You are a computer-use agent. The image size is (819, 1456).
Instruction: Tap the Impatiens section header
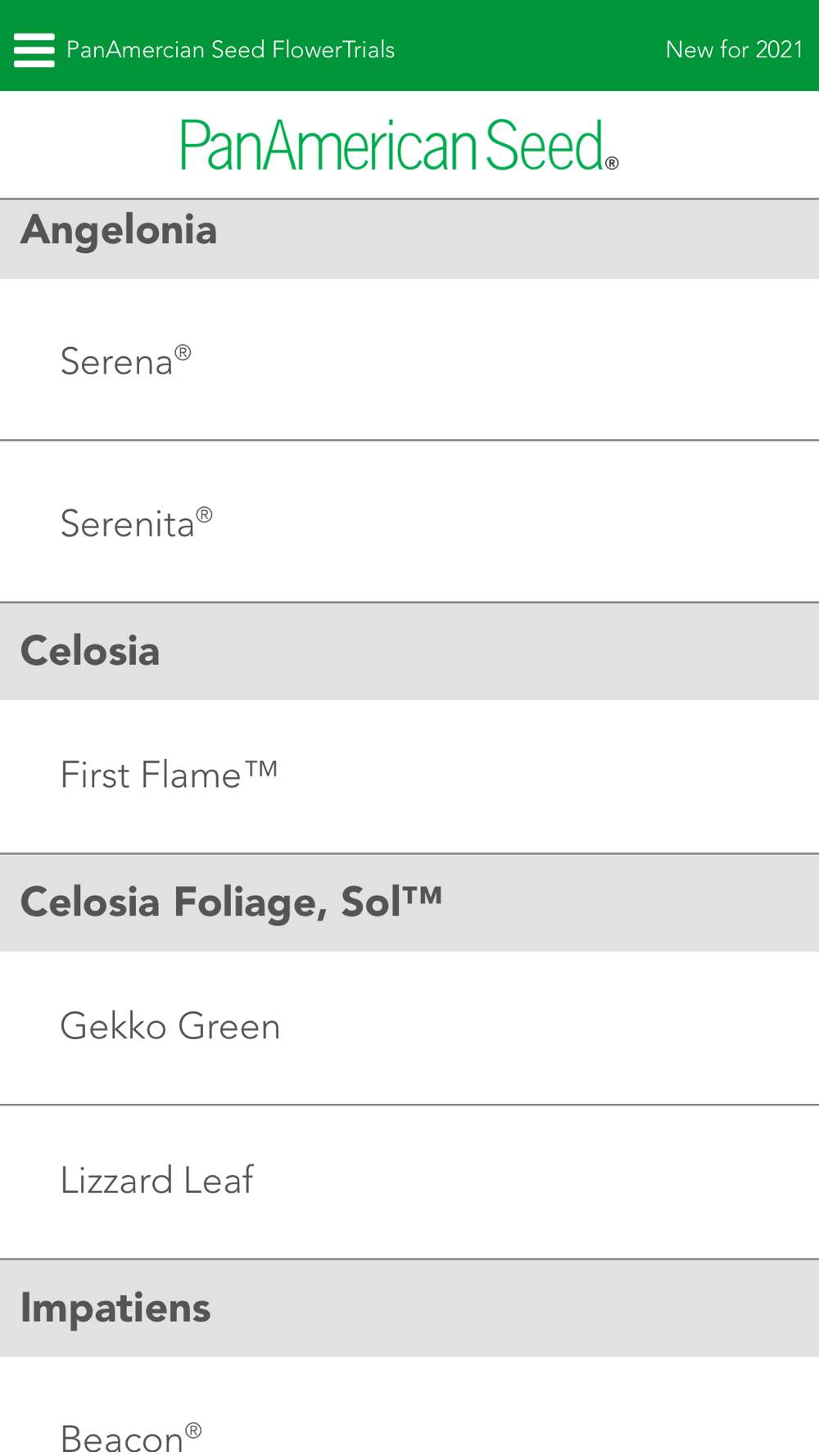115,1308
